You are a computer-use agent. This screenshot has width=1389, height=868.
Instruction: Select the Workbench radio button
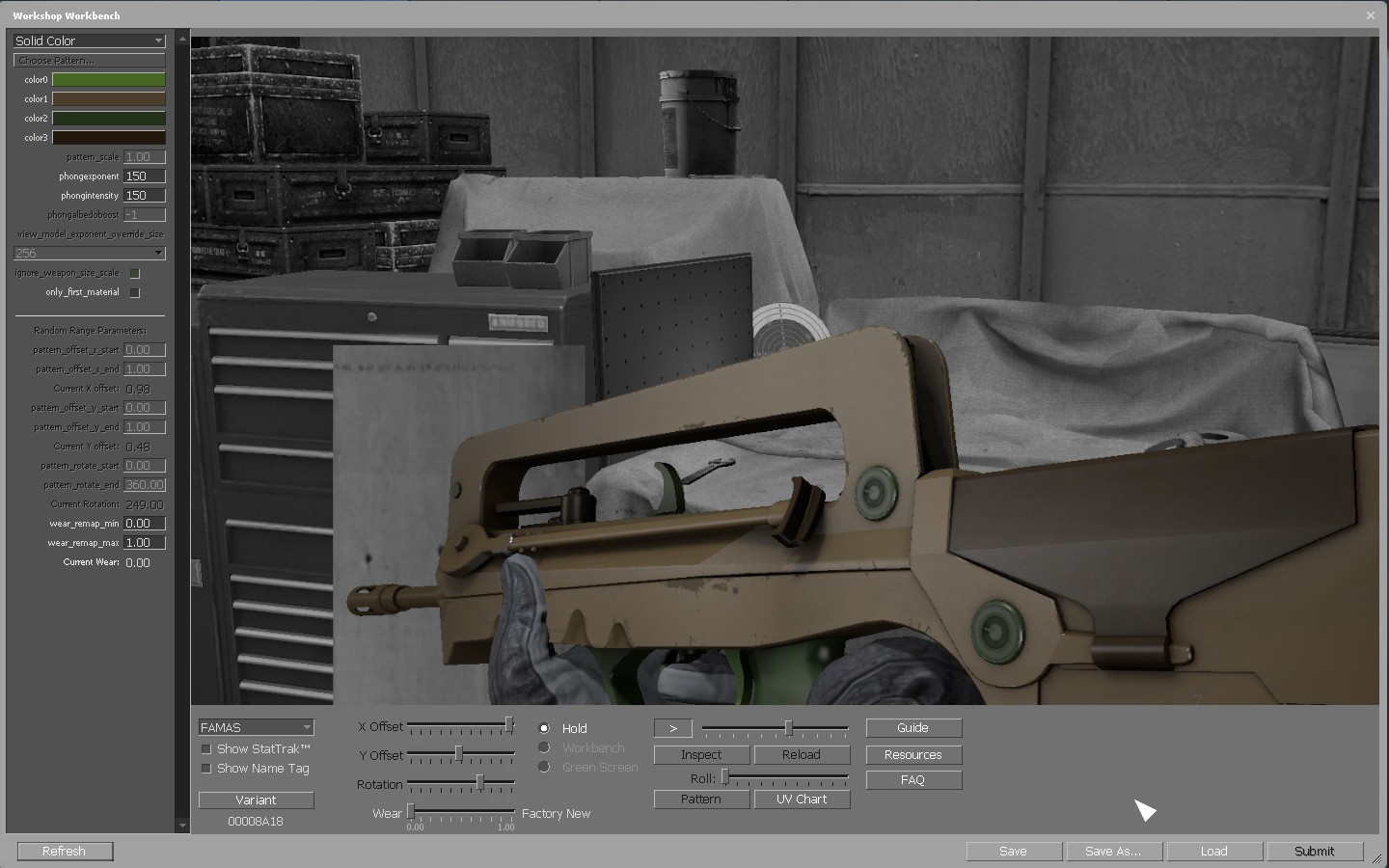pos(544,747)
